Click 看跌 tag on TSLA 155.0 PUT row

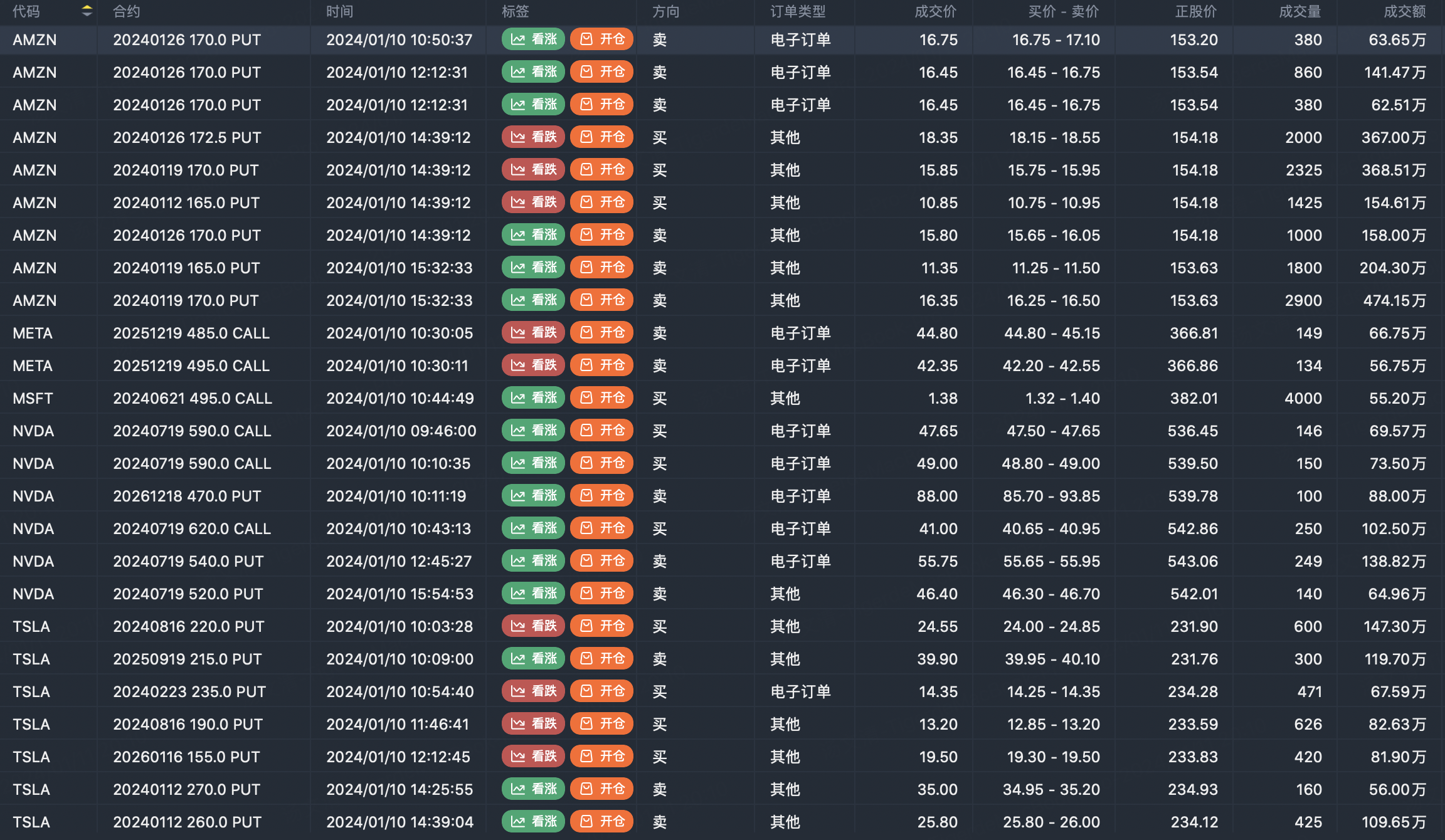[534, 756]
